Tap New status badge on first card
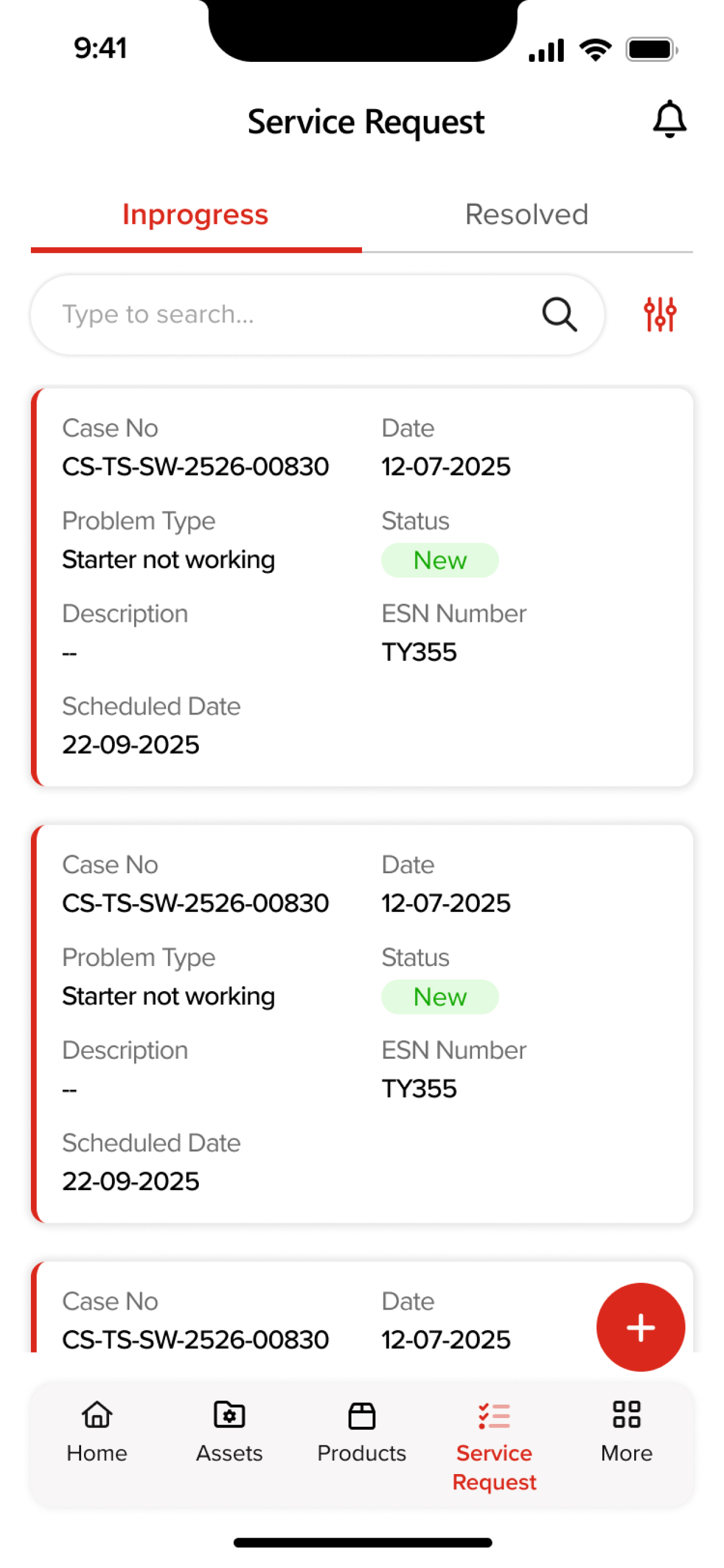This screenshot has height=1568, width=724. coord(440,560)
